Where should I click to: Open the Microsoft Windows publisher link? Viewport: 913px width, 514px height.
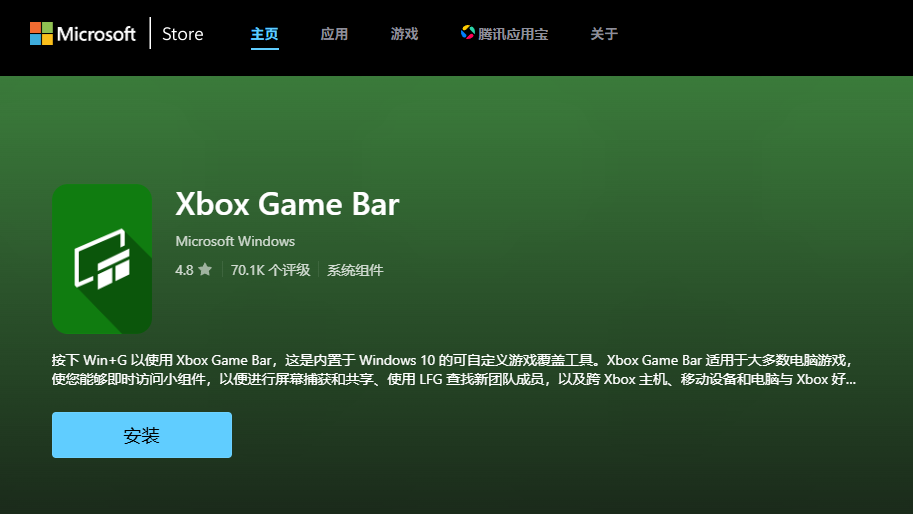coord(235,241)
